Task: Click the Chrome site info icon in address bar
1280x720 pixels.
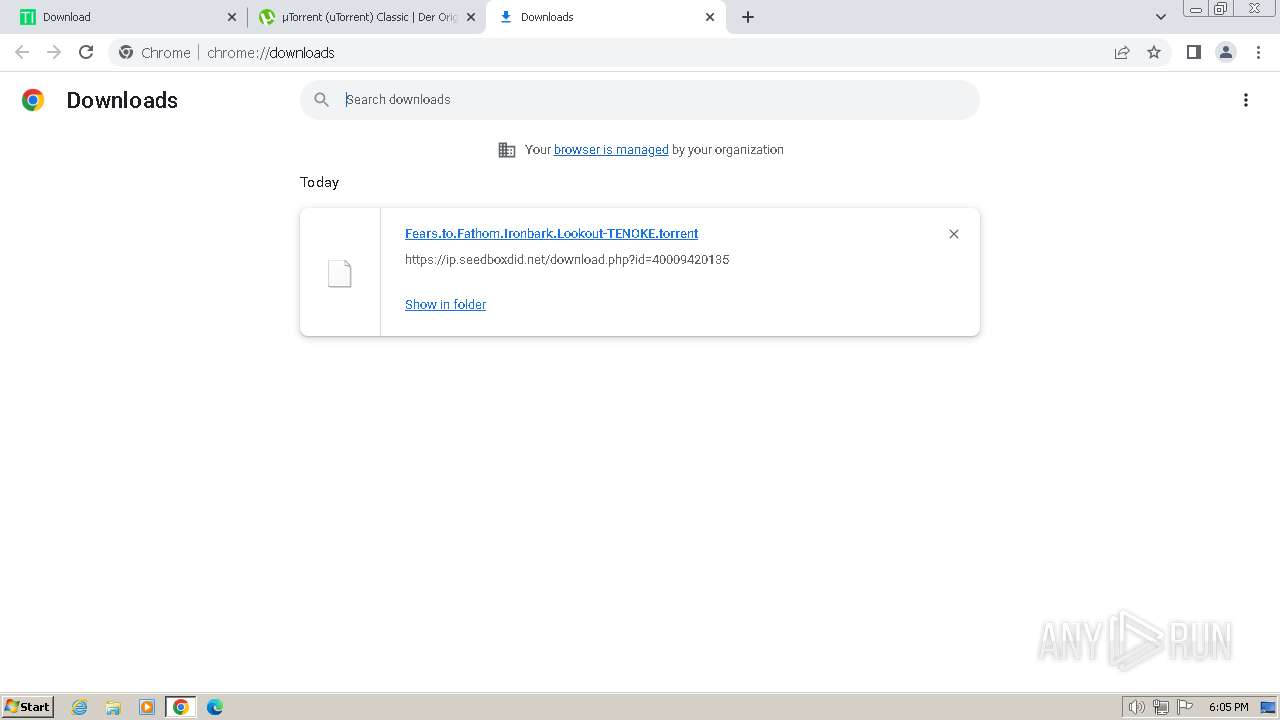Action: click(x=126, y=52)
